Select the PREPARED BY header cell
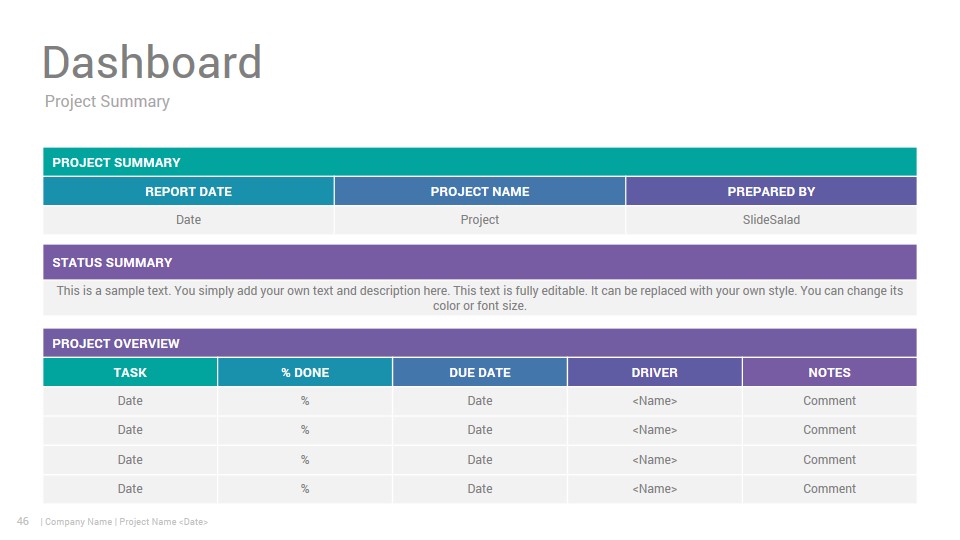Image resolution: width=960 pixels, height=540 pixels. pos(771,192)
